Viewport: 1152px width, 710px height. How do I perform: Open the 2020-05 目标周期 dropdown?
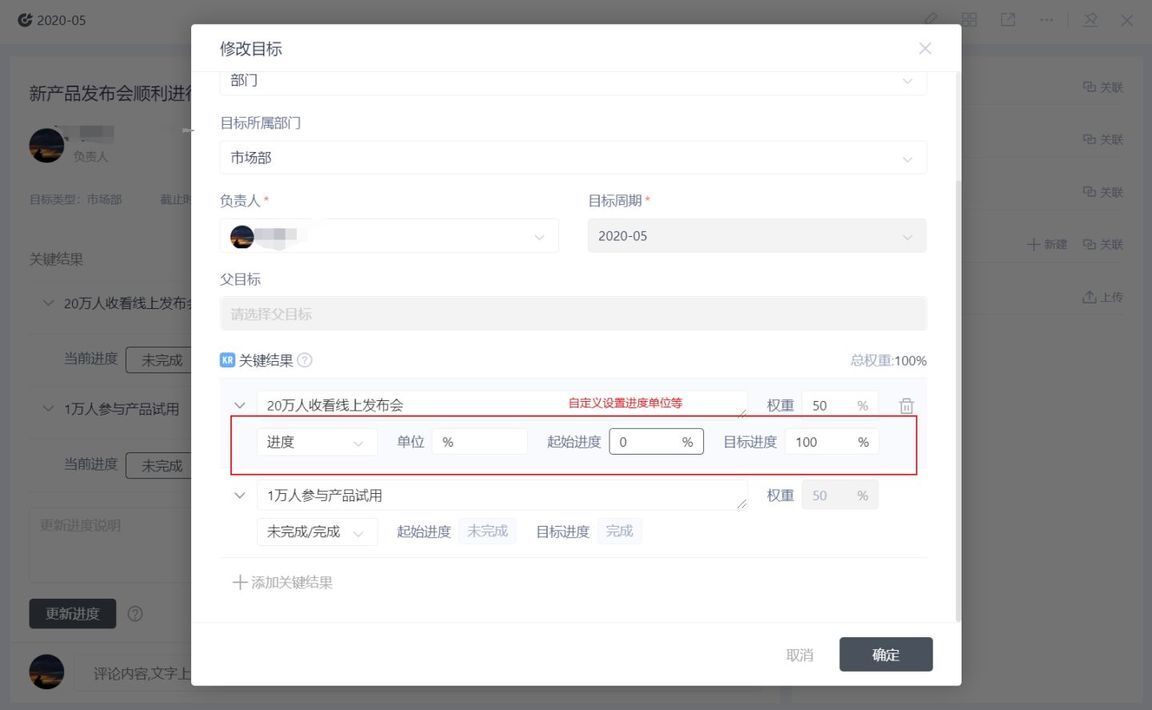pos(757,236)
